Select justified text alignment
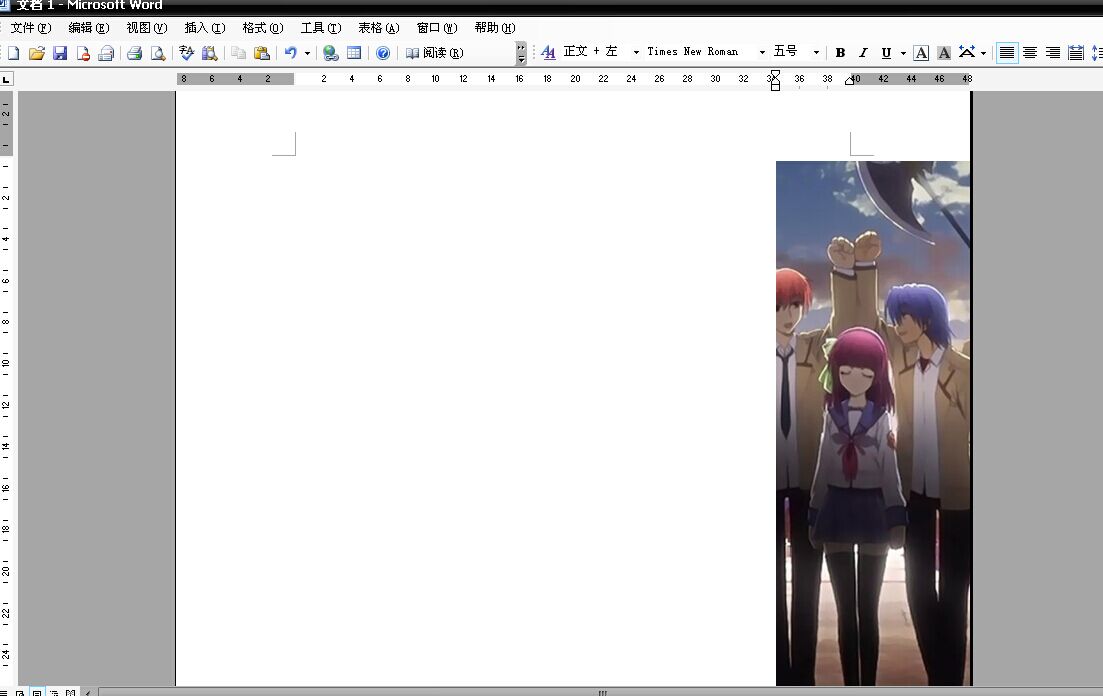This screenshot has width=1103, height=696. [1007, 53]
